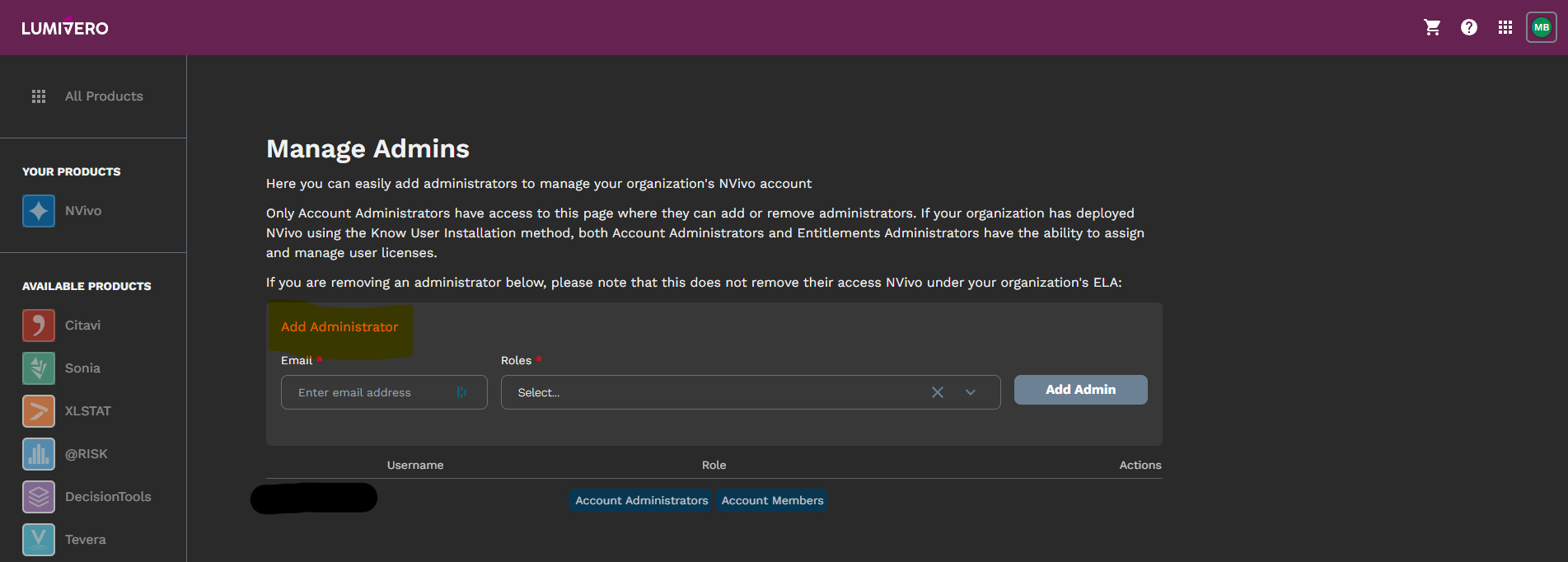Select the Sonia product icon

tap(39, 368)
